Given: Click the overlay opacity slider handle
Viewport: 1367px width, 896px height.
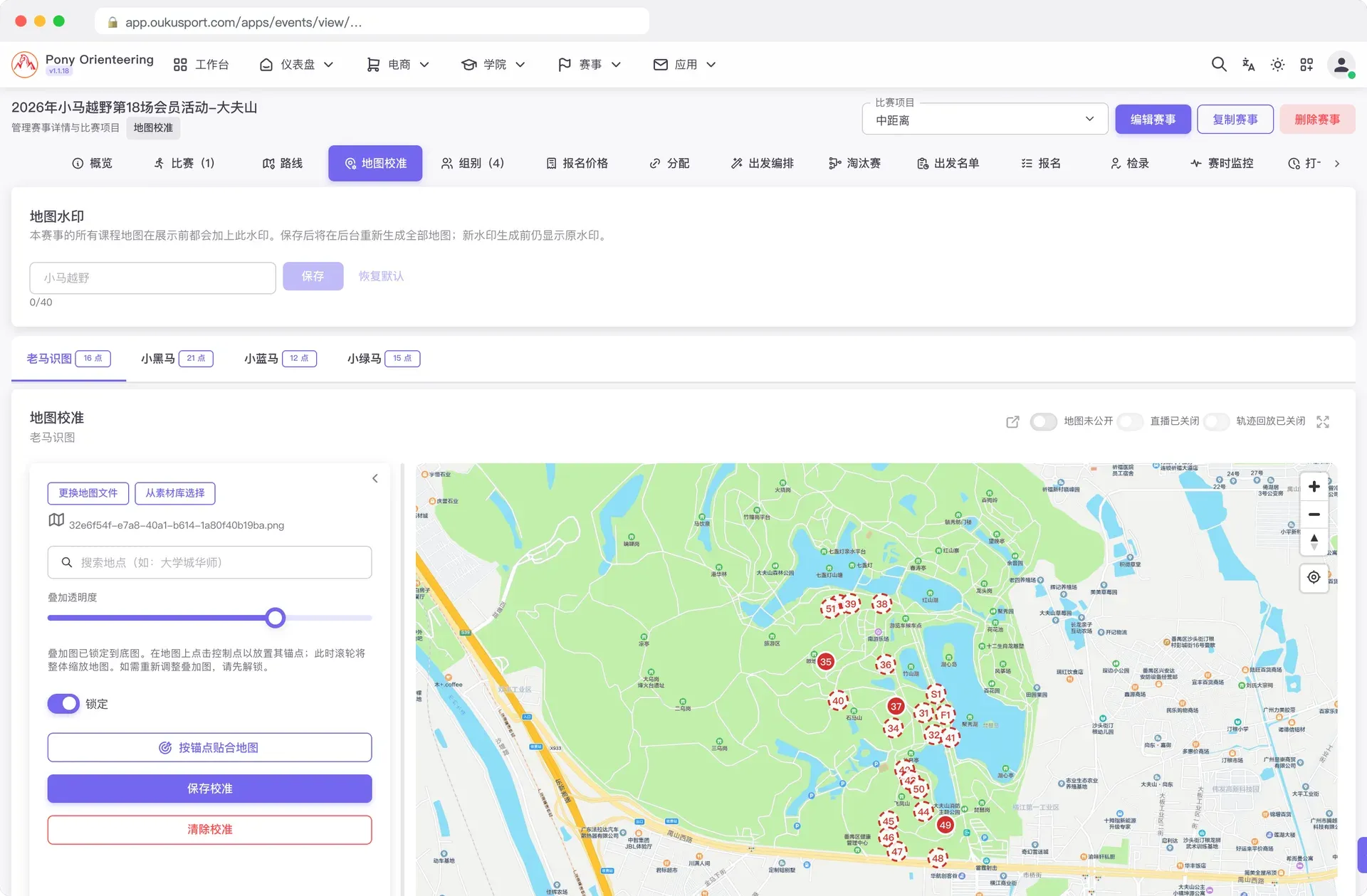Looking at the screenshot, I should (276, 618).
